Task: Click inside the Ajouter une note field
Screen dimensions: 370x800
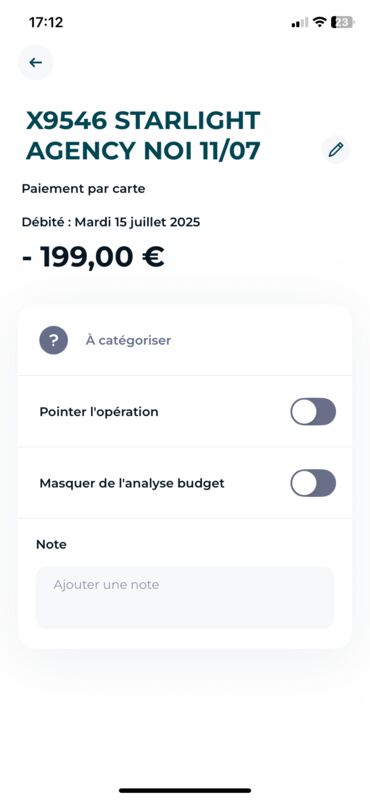Action: (x=185, y=597)
